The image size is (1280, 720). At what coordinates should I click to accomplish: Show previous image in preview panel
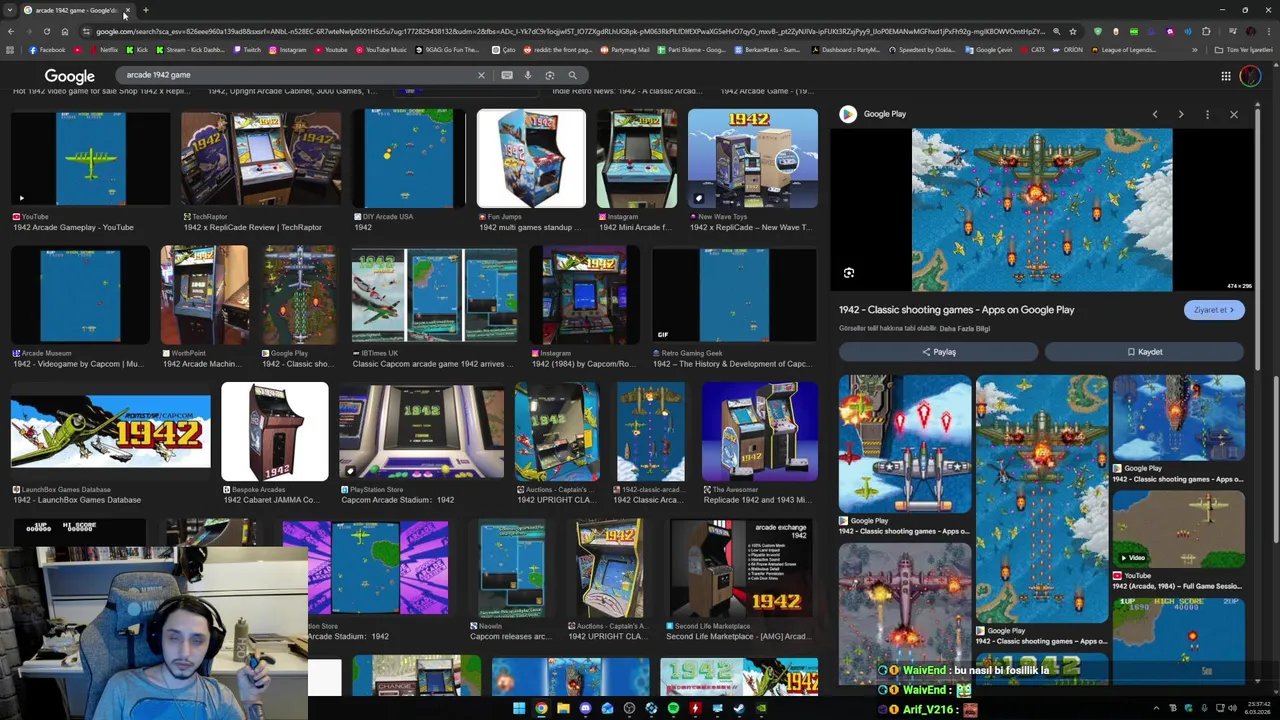[1155, 114]
